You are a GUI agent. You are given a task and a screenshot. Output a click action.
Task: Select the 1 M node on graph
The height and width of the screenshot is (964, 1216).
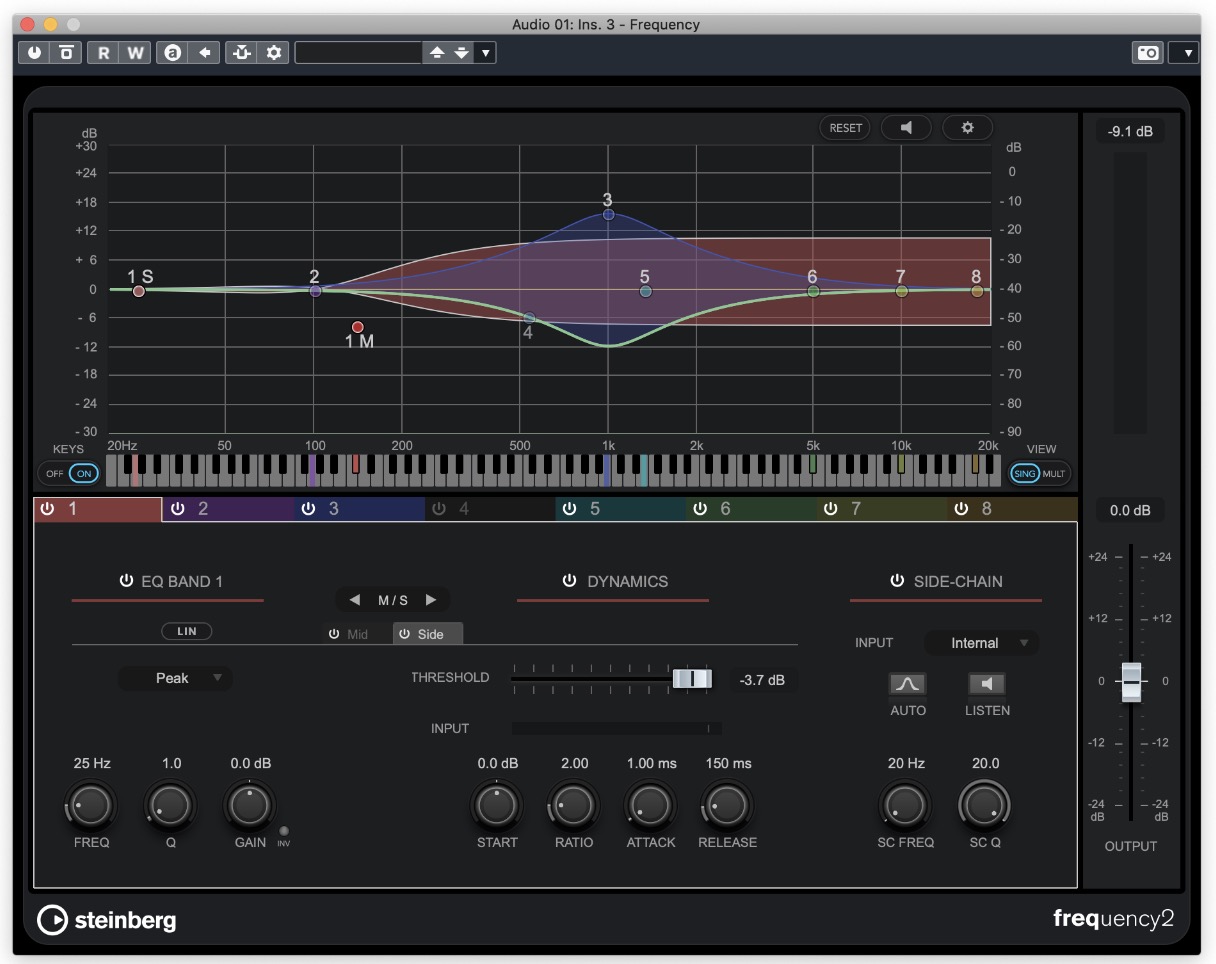[358, 327]
